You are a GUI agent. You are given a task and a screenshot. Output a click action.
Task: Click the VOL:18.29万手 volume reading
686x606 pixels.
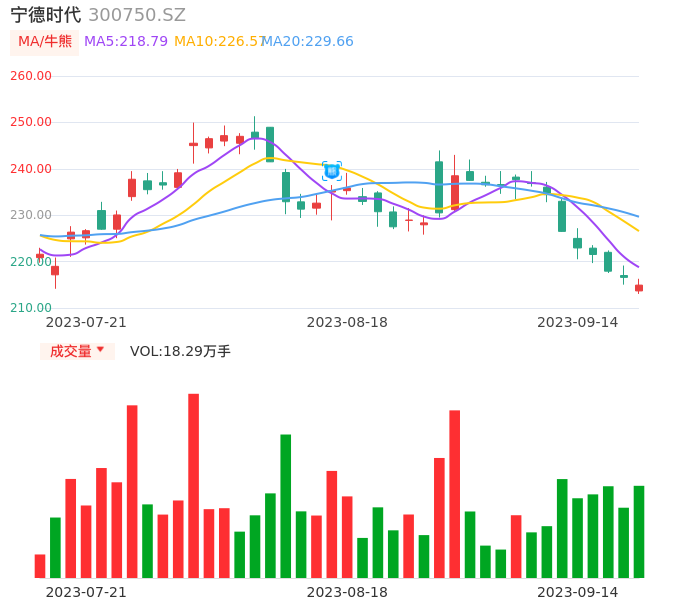click(180, 351)
